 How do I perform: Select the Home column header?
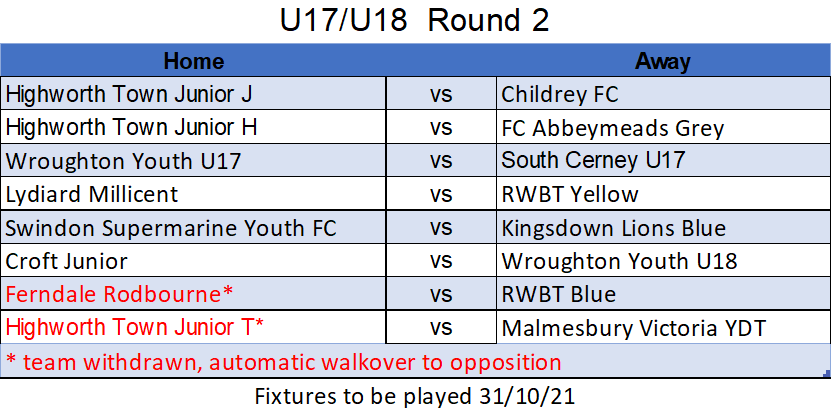point(193,61)
